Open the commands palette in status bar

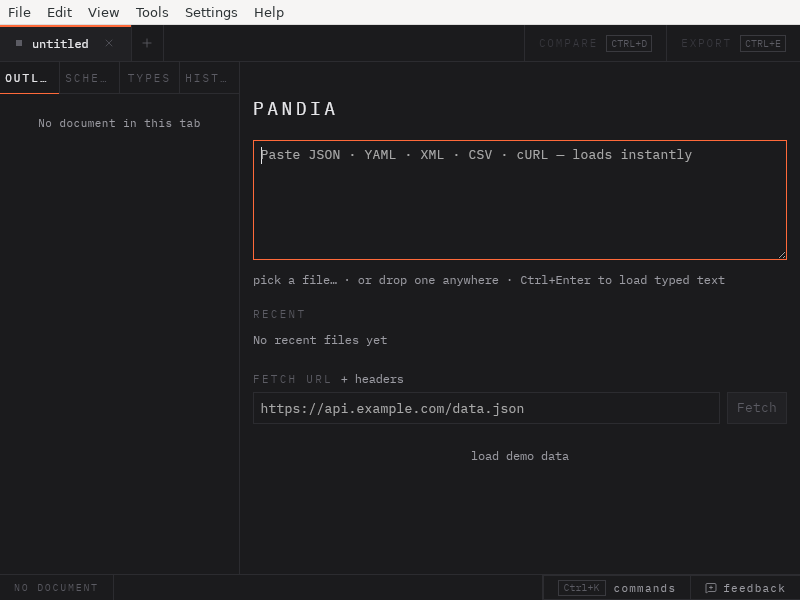click(617, 588)
